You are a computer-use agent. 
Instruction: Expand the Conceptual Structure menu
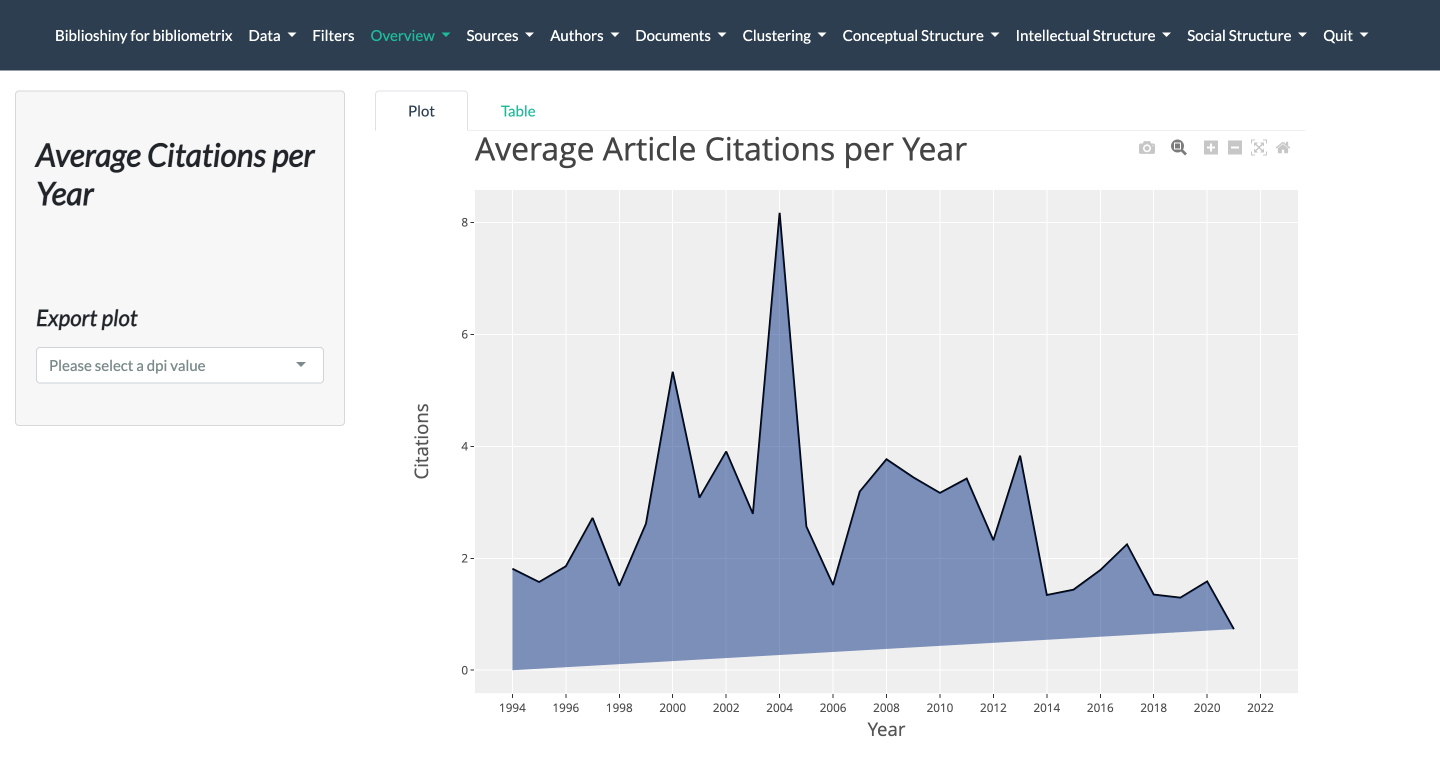920,35
